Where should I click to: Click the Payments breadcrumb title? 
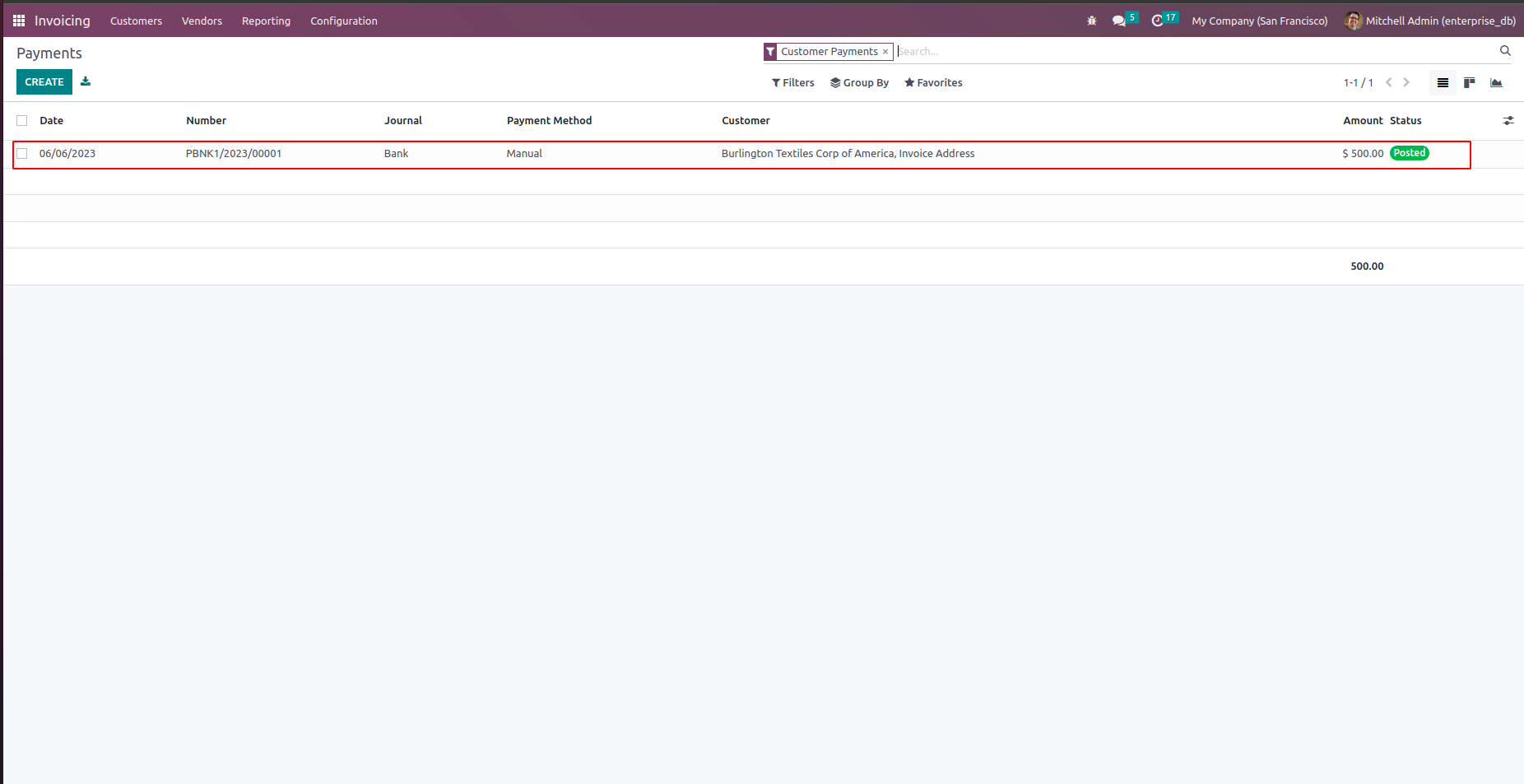tap(49, 53)
